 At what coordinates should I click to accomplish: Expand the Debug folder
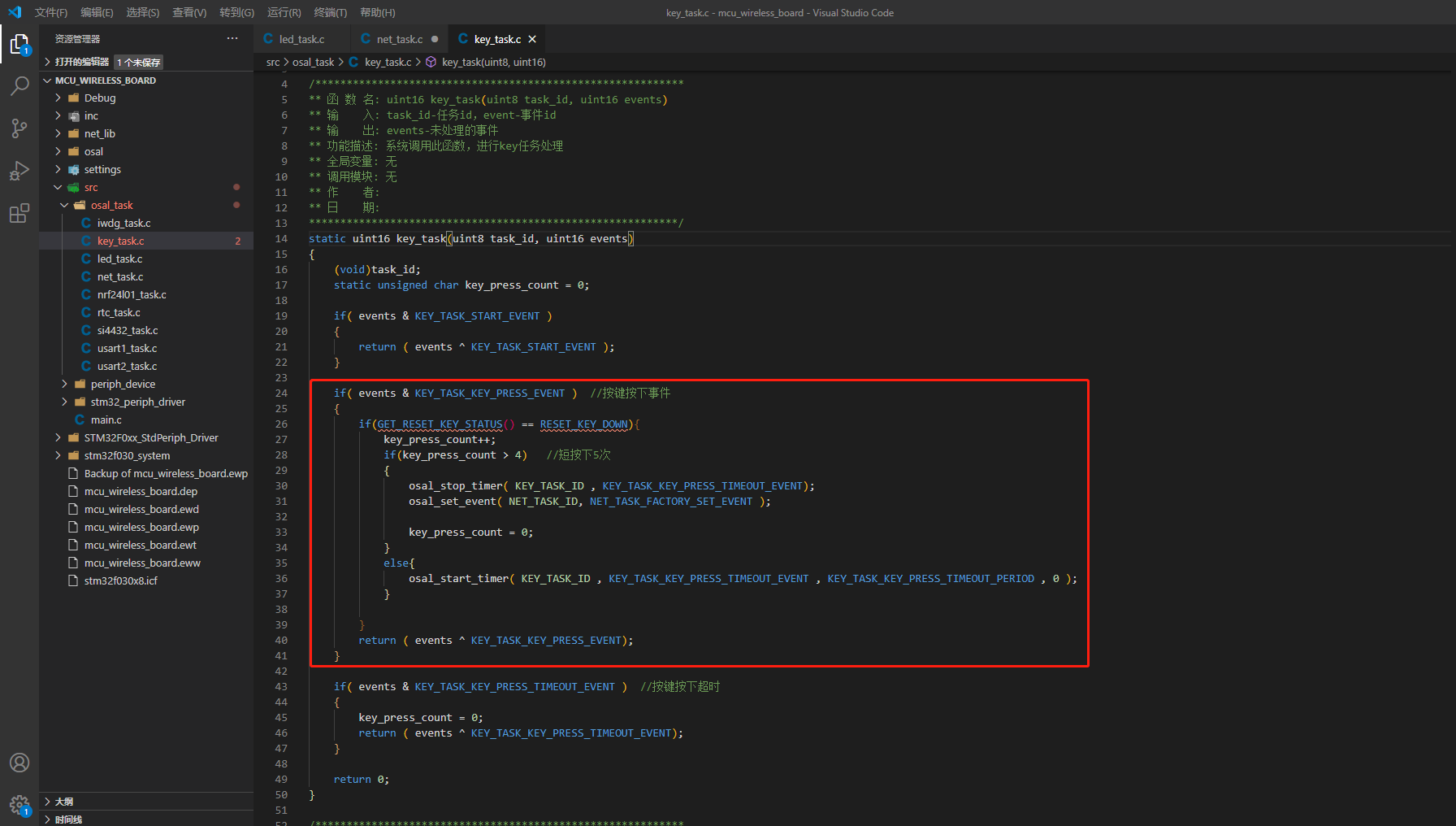coord(100,98)
